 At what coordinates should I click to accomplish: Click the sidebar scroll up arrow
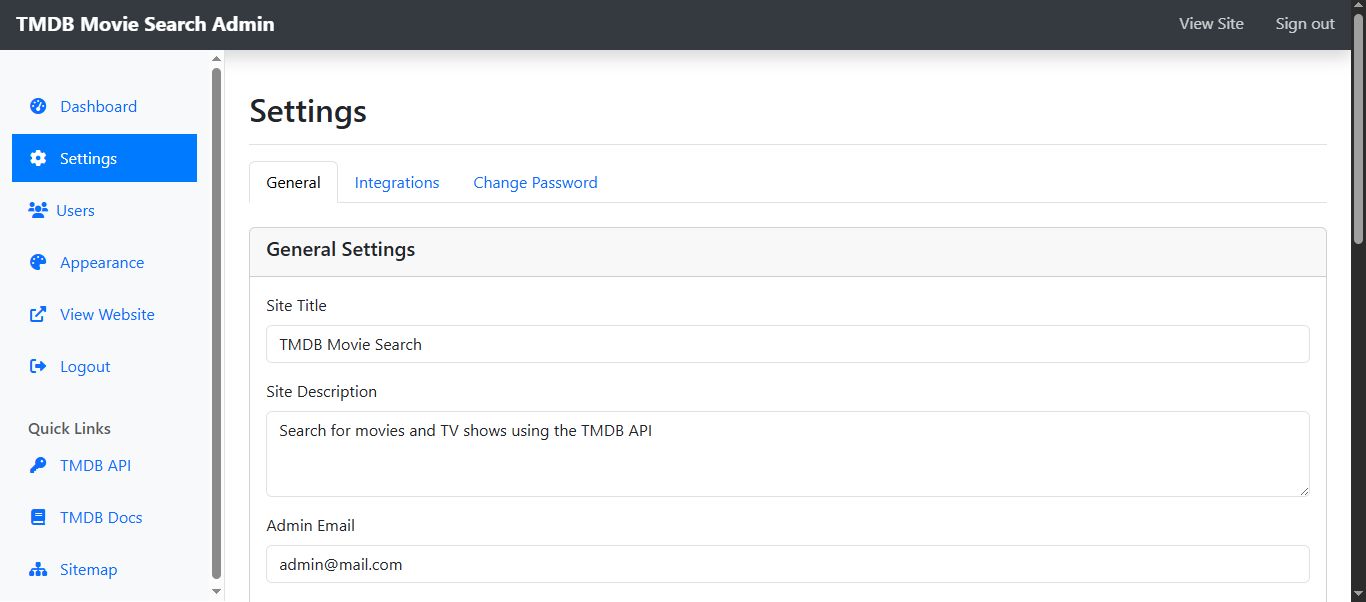tap(217, 60)
